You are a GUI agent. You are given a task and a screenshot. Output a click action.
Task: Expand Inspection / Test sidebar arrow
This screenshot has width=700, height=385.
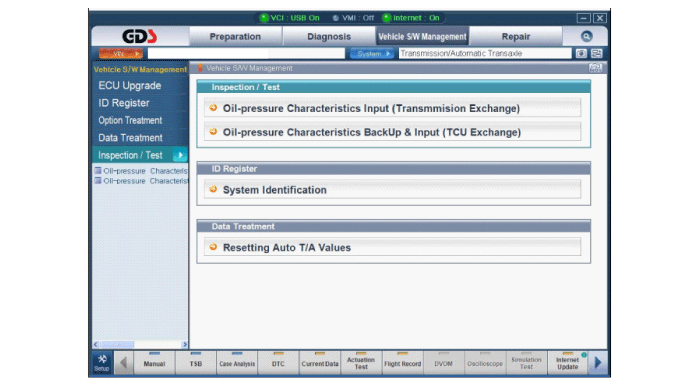click(x=180, y=155)
